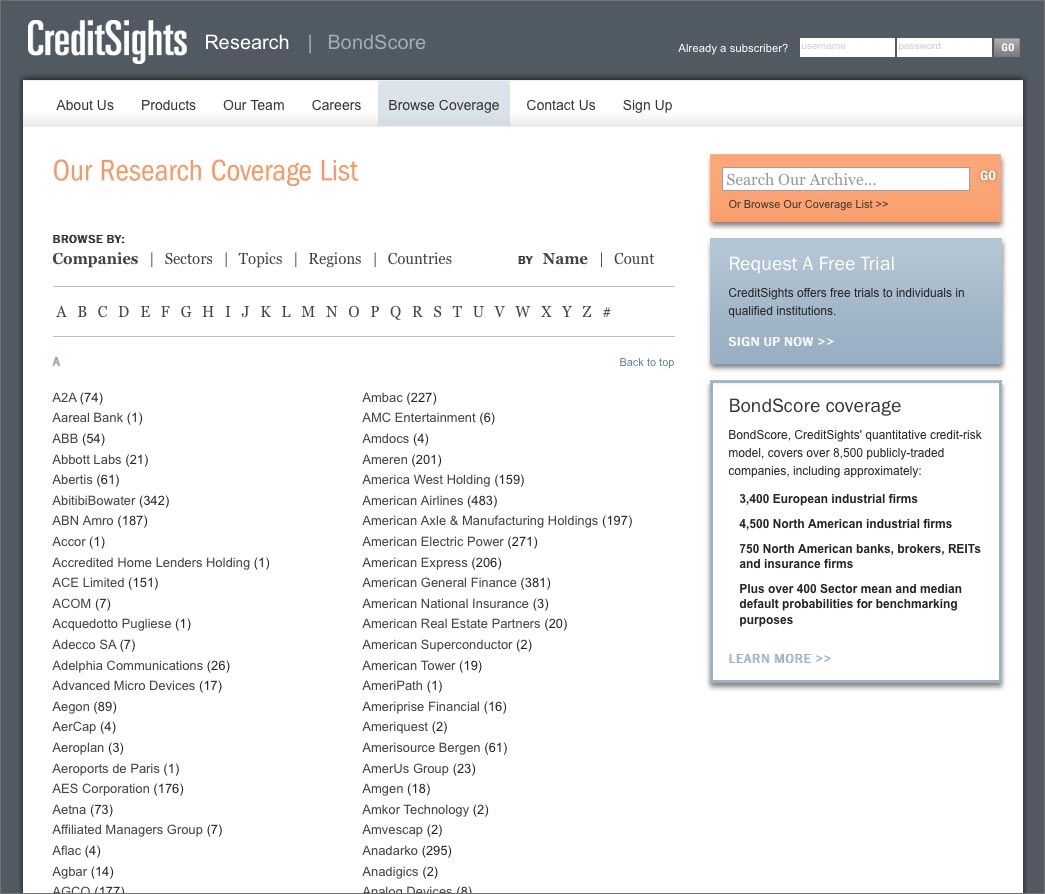Open American Axle & Manufacturing Holdings (197)
Viewport: 1045px width, 894px height.
[497, 521]
